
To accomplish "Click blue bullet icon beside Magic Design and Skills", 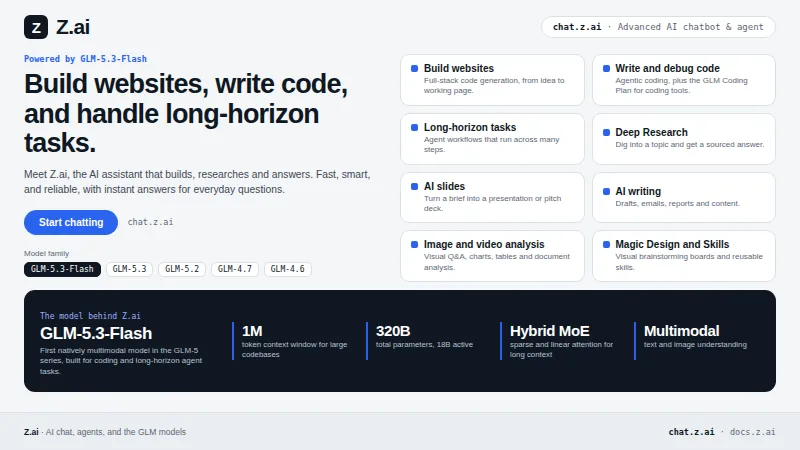I will [x=606, y=245].
